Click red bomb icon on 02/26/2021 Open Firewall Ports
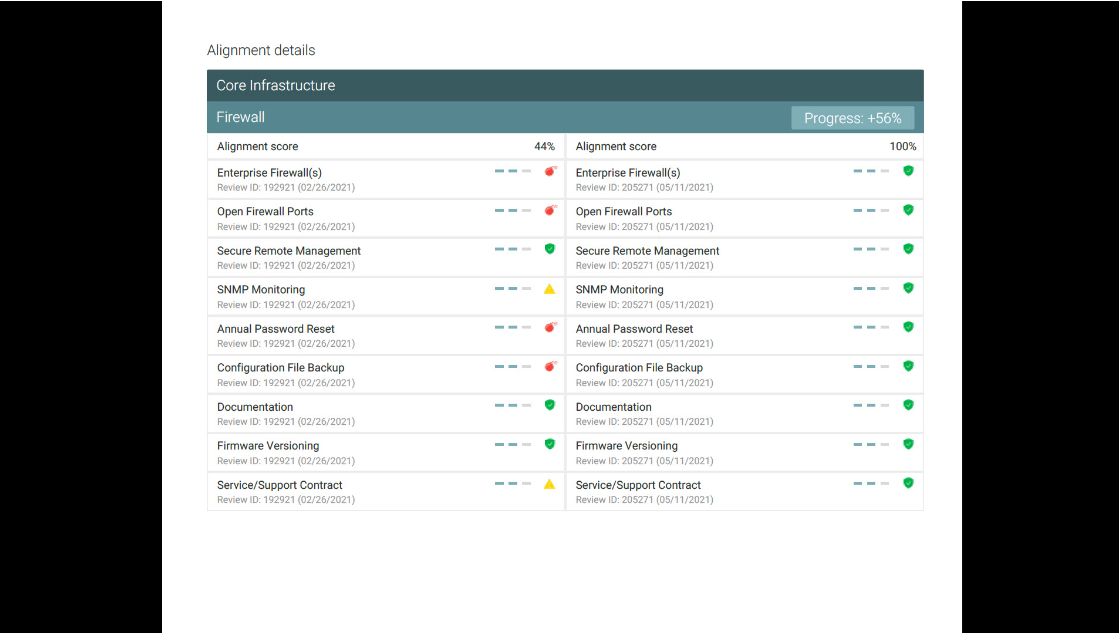 (x=549, y=210)
